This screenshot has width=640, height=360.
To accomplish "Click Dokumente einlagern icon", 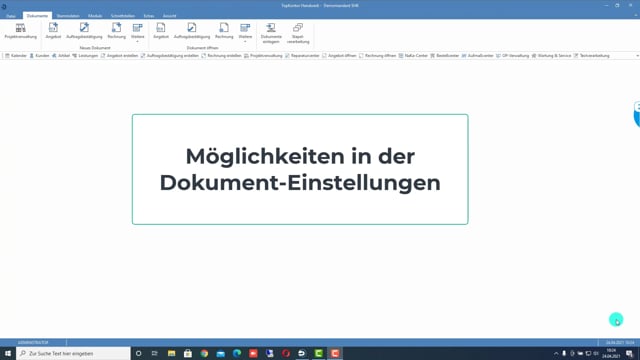I will pos(271,33).
